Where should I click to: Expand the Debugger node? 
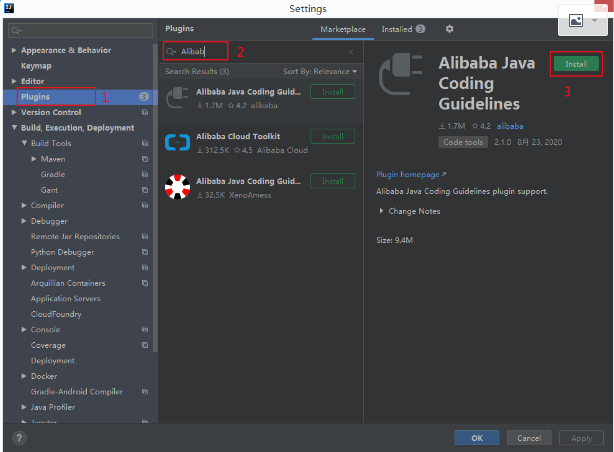(x=24, y=221)
